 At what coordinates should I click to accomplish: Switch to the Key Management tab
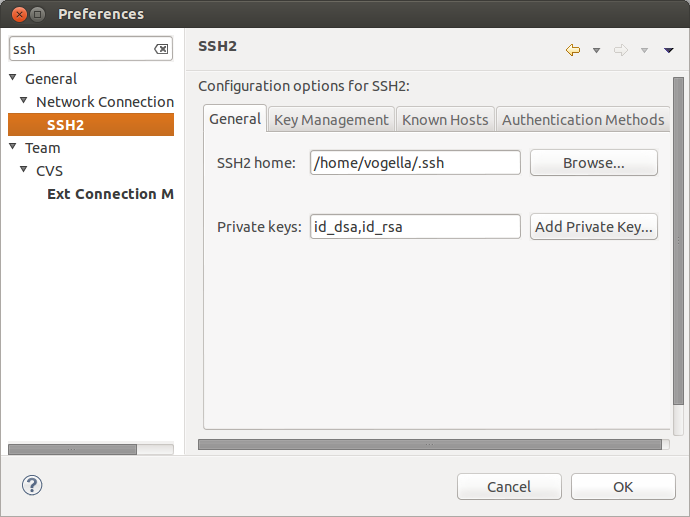331,120
